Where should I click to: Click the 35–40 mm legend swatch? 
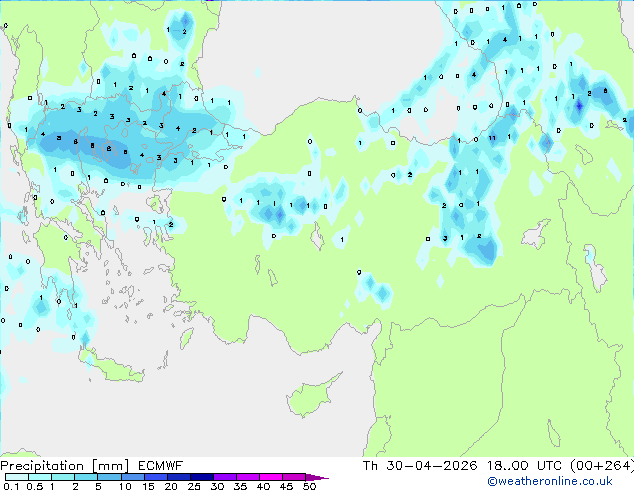pos(247,477)
